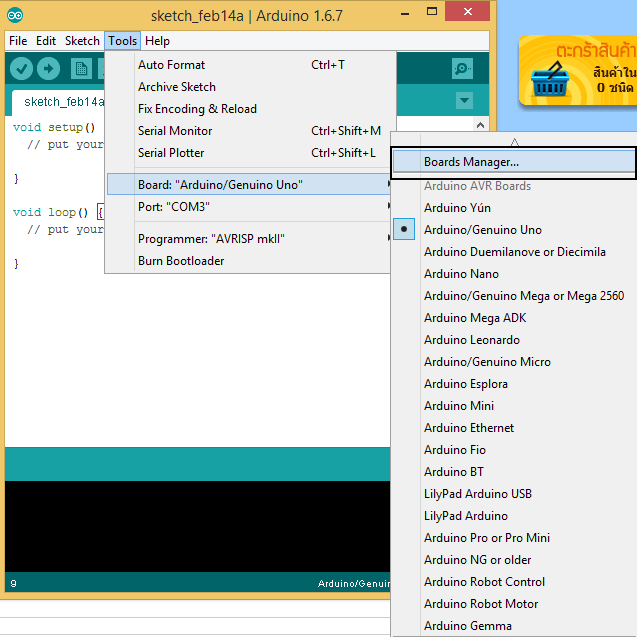Select Arduino Mini board
Screen dimensions: 637x637
tap(514, 405)
